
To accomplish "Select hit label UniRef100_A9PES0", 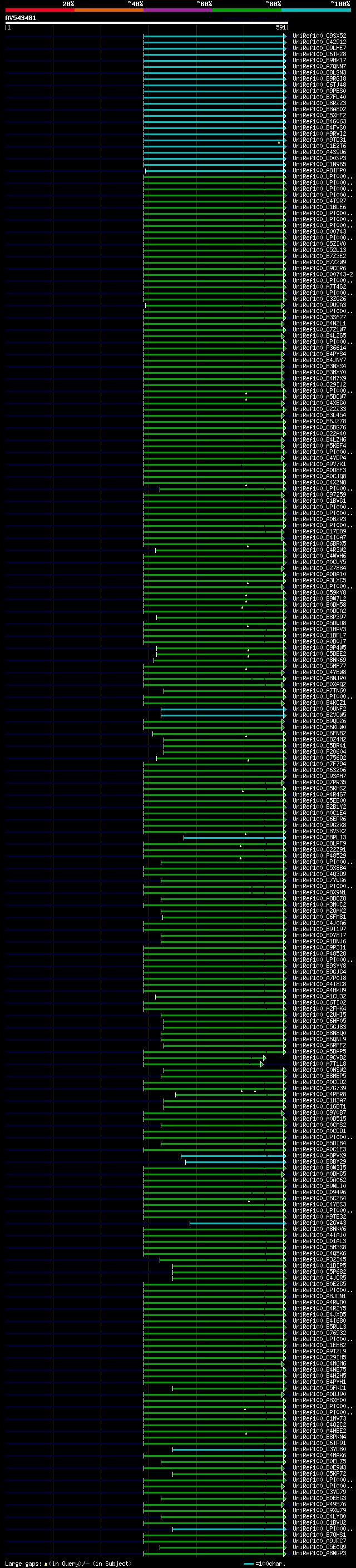I will pos(319,91).
